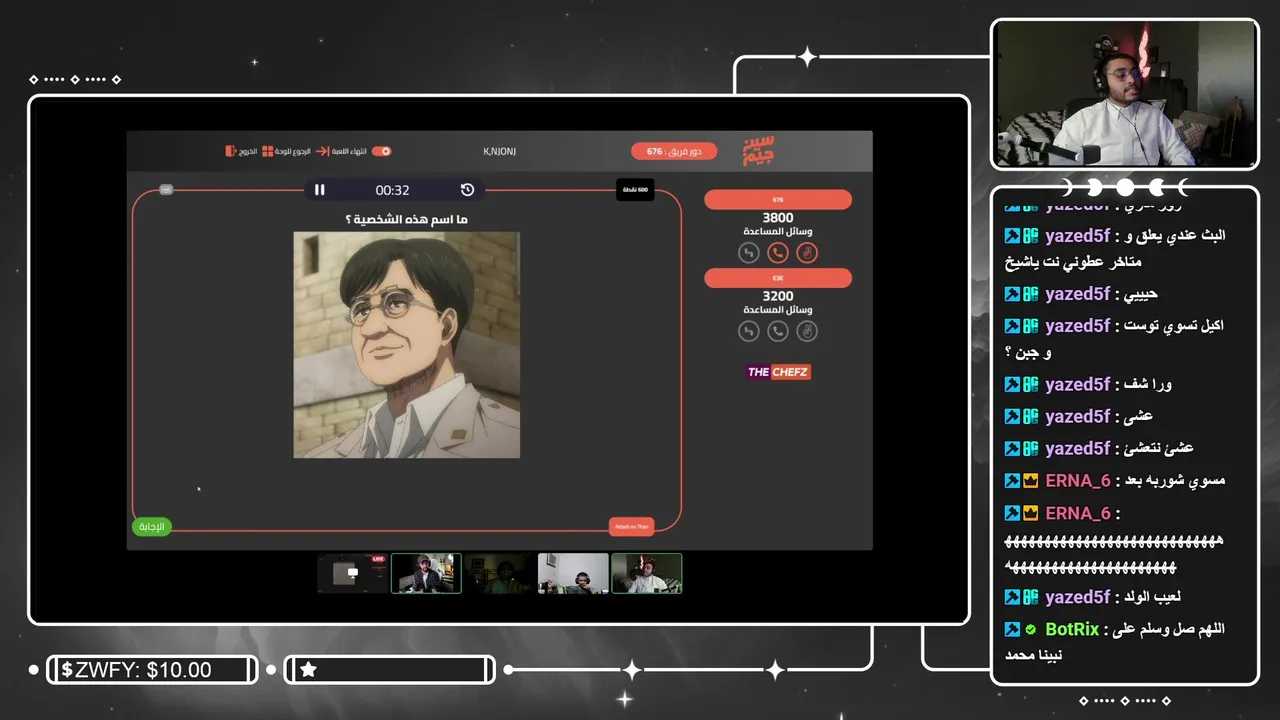Use team 676 swap lifeline
1280x720 pixels.
pyautogui.click(x=749, y=253)
